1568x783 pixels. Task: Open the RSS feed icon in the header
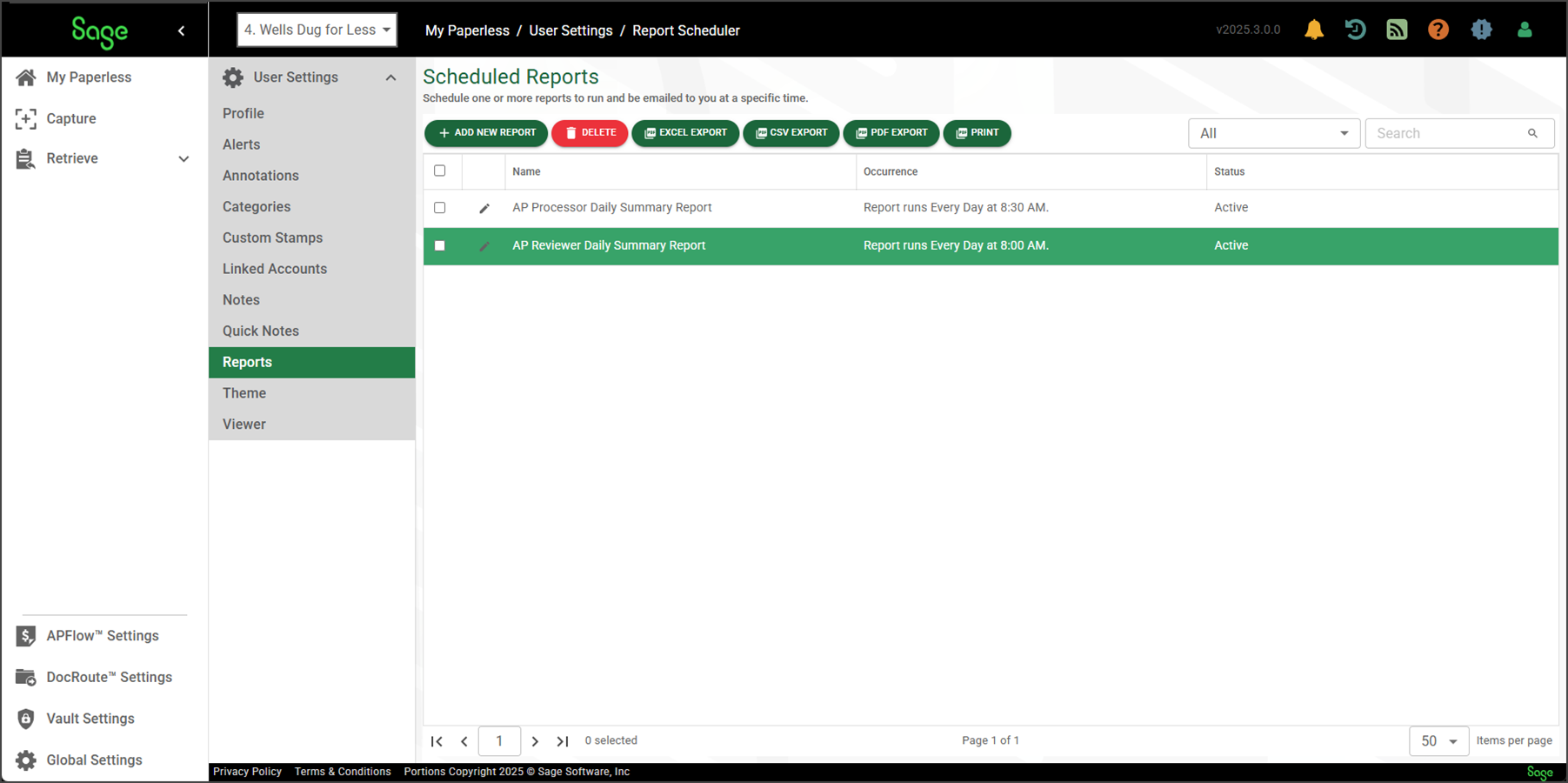(x=1397, y=29)
